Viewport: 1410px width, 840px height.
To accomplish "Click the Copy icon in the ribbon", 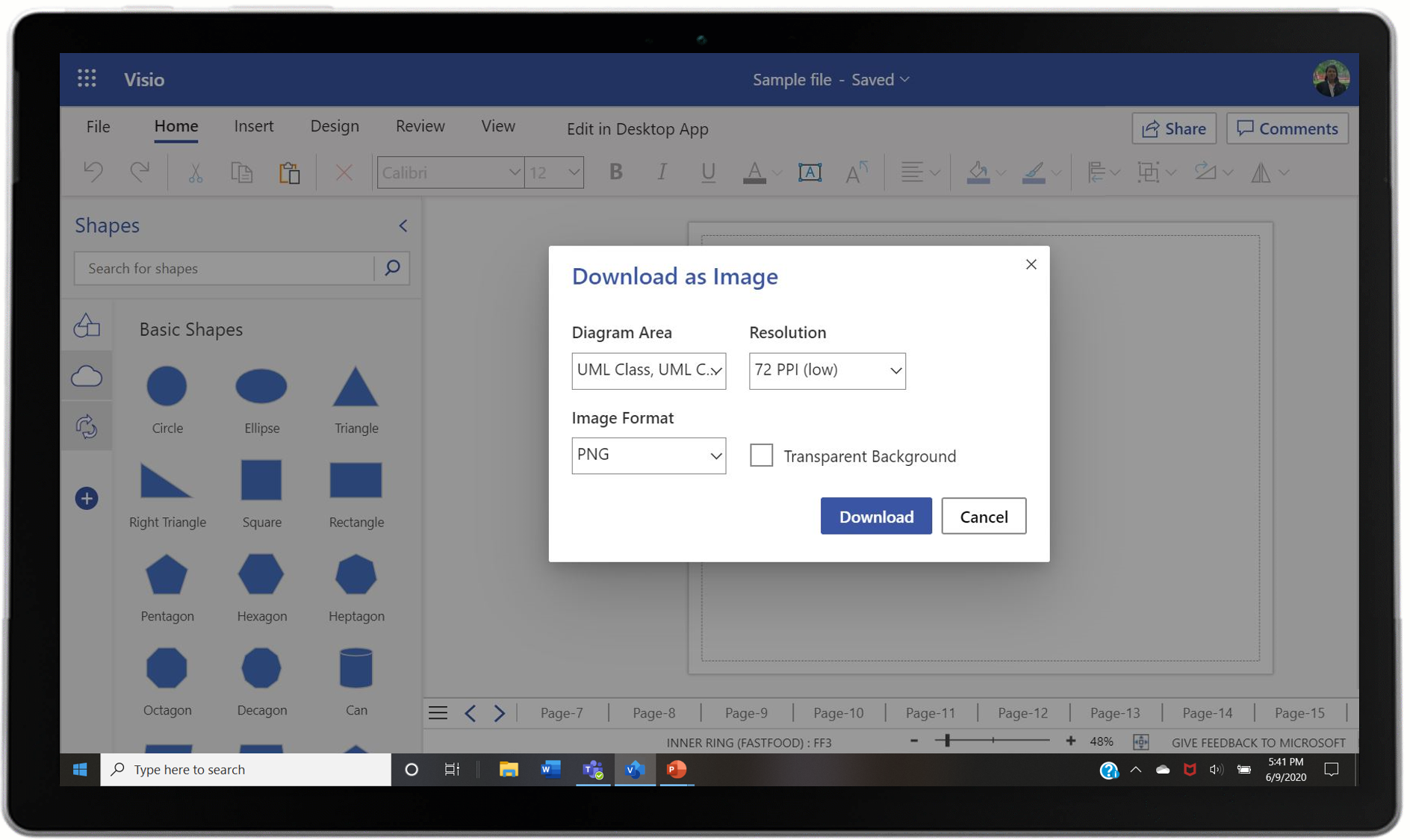I will (x=241, y=172).
